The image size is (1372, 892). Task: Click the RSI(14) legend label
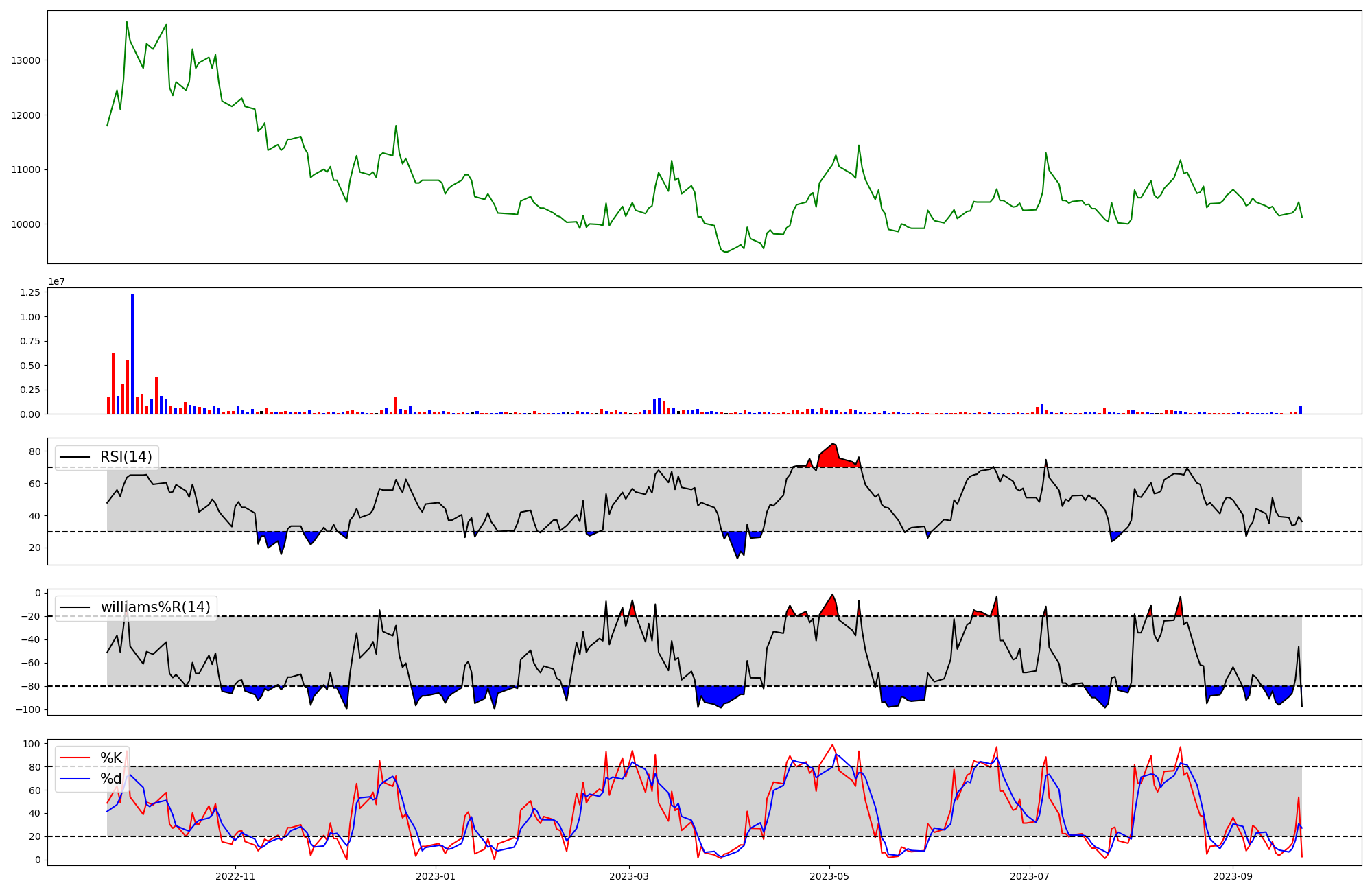126,457
